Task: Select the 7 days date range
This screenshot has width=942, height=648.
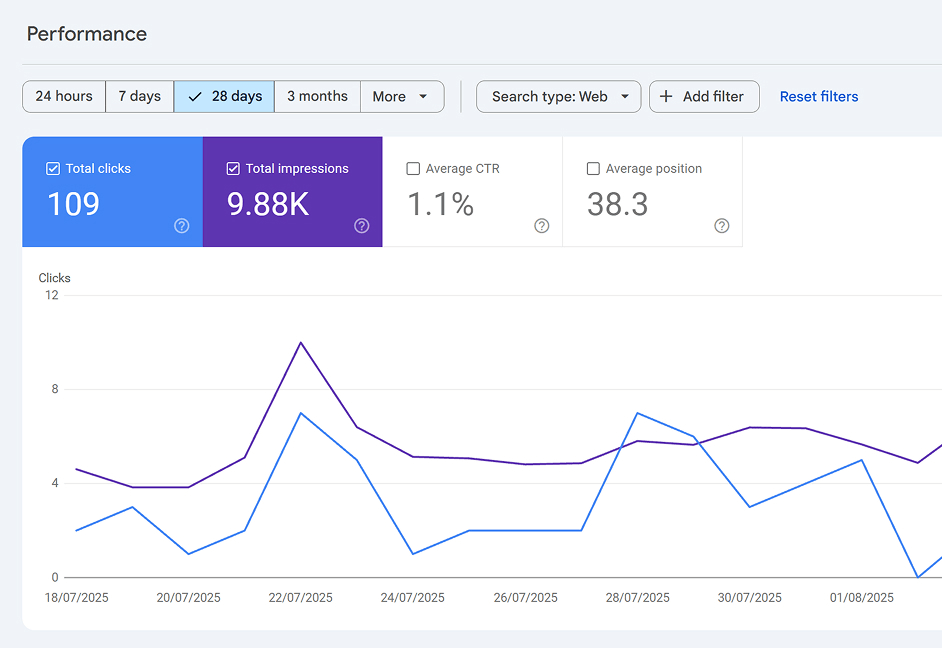Action: (x=139, y=97)
